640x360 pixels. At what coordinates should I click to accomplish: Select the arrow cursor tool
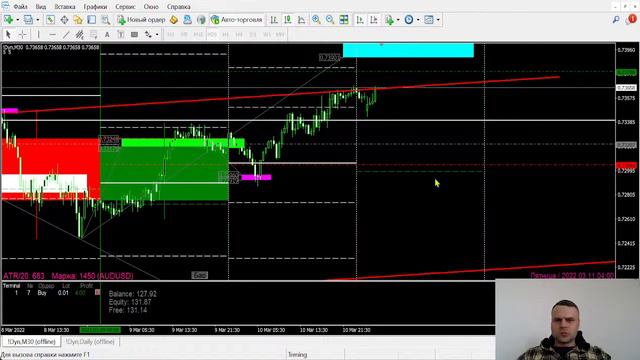click(8, 35)
